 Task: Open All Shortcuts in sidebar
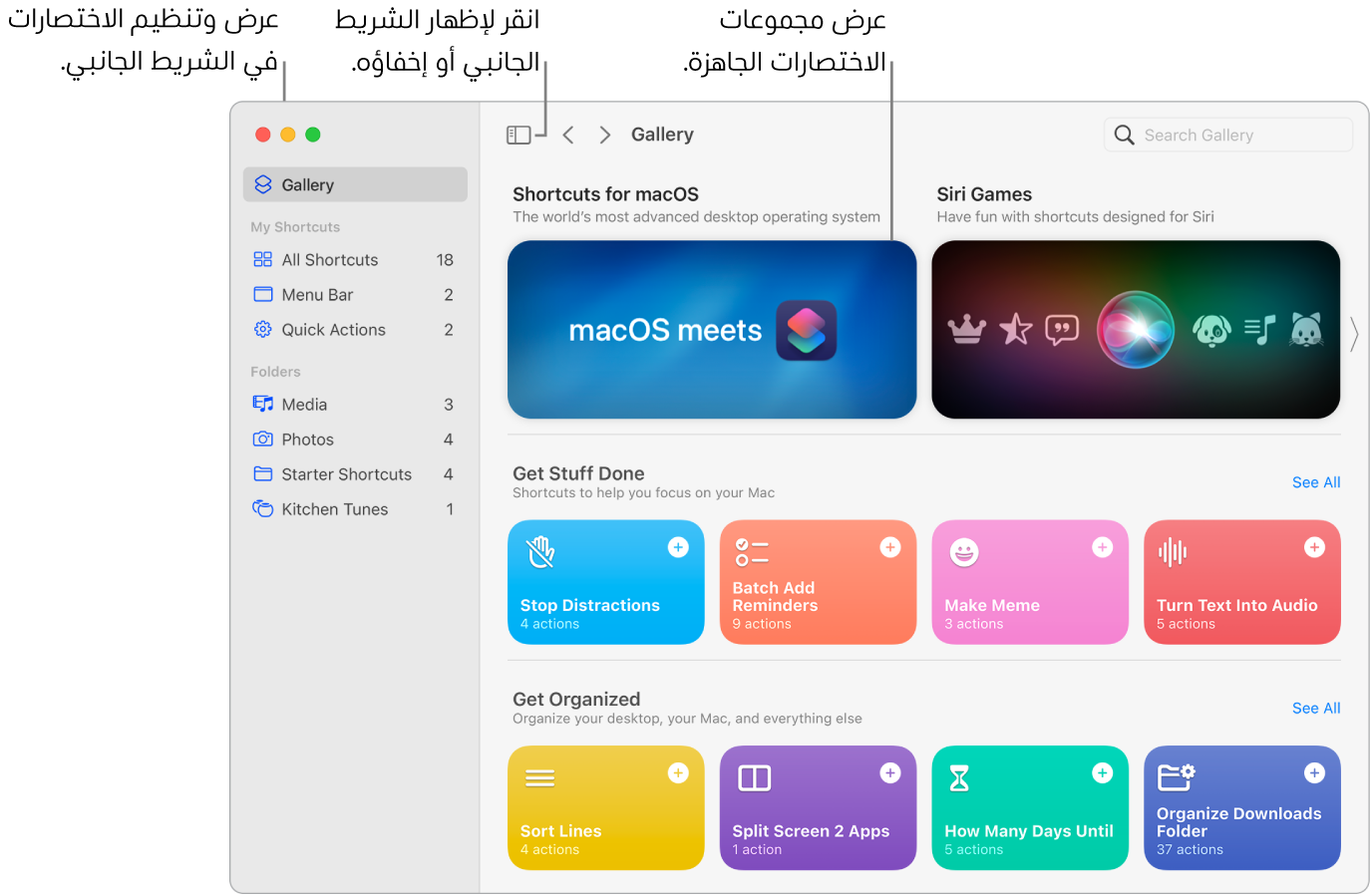[355, 259]
